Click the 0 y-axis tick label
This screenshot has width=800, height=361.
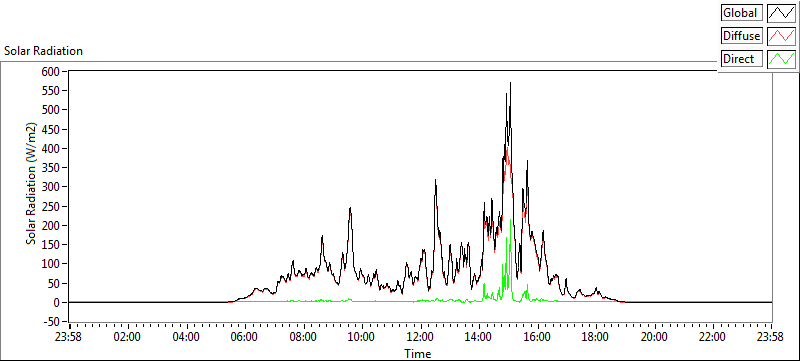(57, 302)
